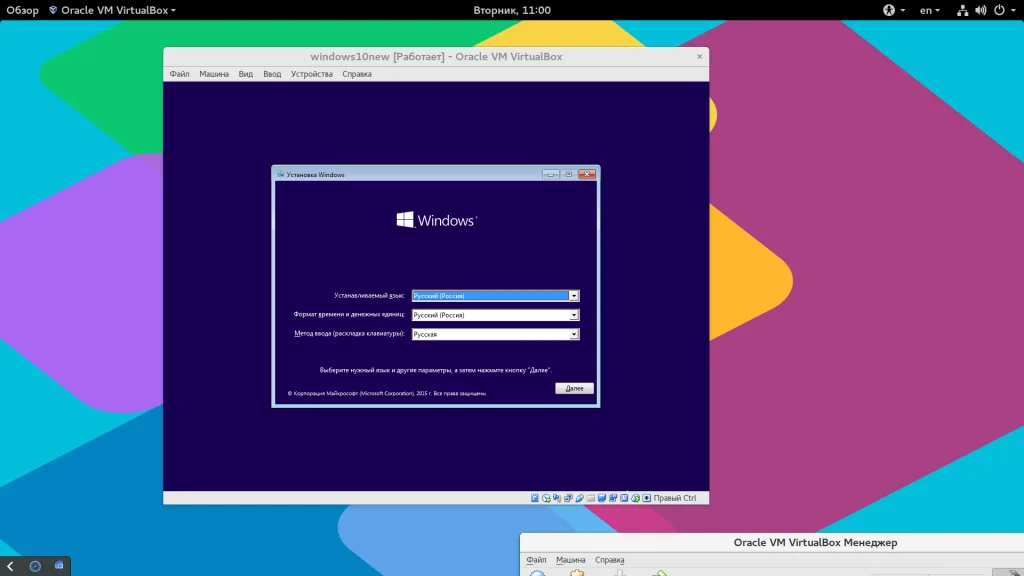Click the clock showing Вторник, 11:00

pos(511,10)
